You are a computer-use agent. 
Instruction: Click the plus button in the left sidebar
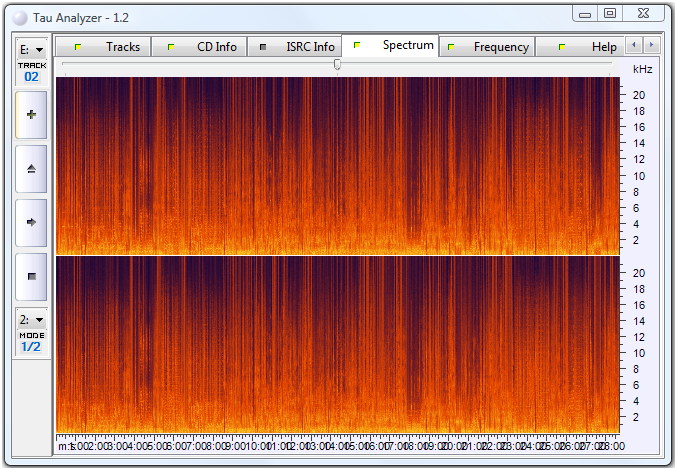[x=31, y=115]
